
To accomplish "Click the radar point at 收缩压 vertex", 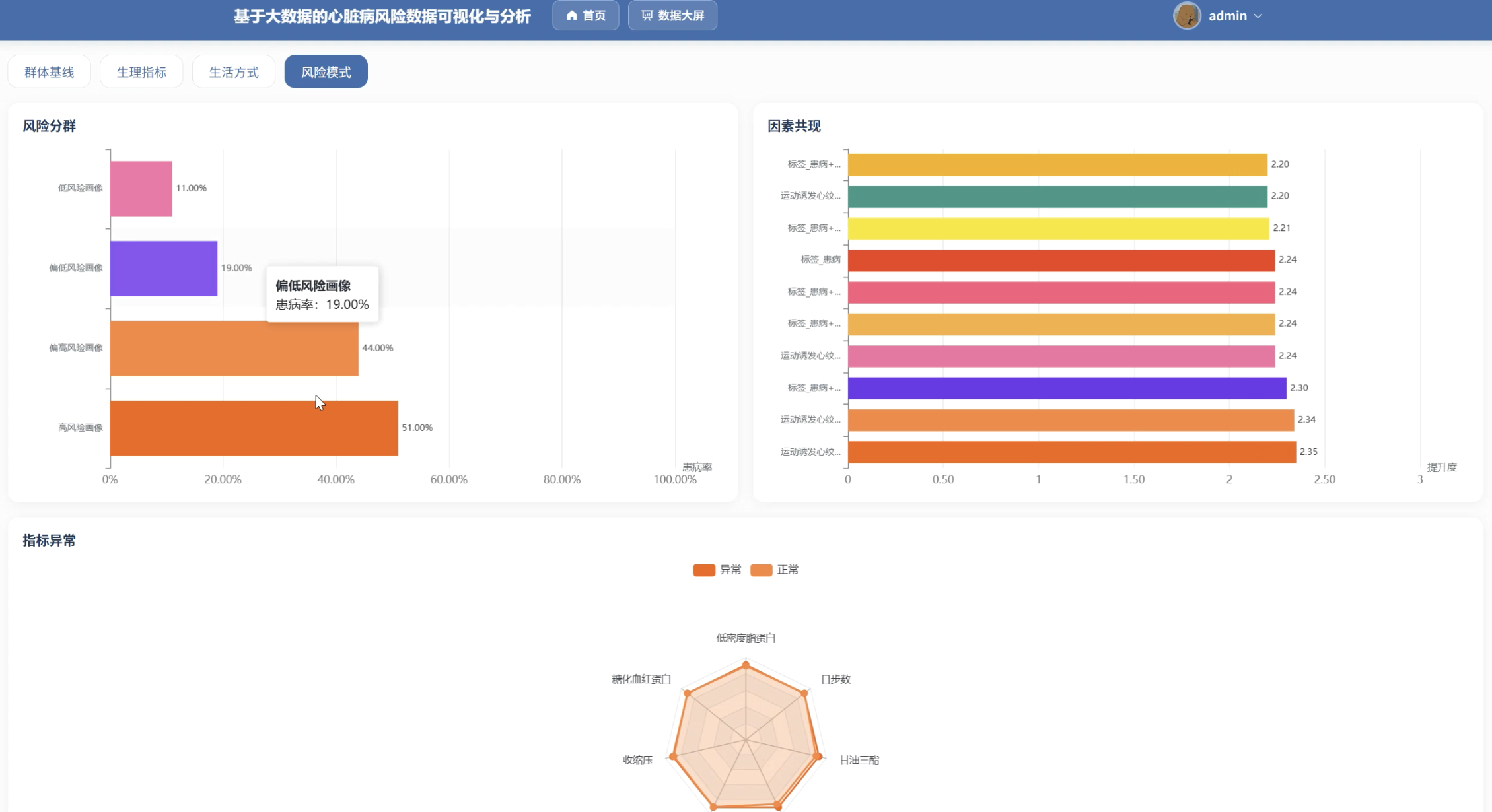I will pyautogui.click(x=673, y=757).
